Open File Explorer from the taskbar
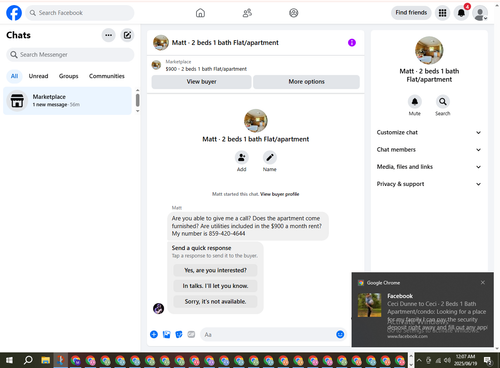 45,360
